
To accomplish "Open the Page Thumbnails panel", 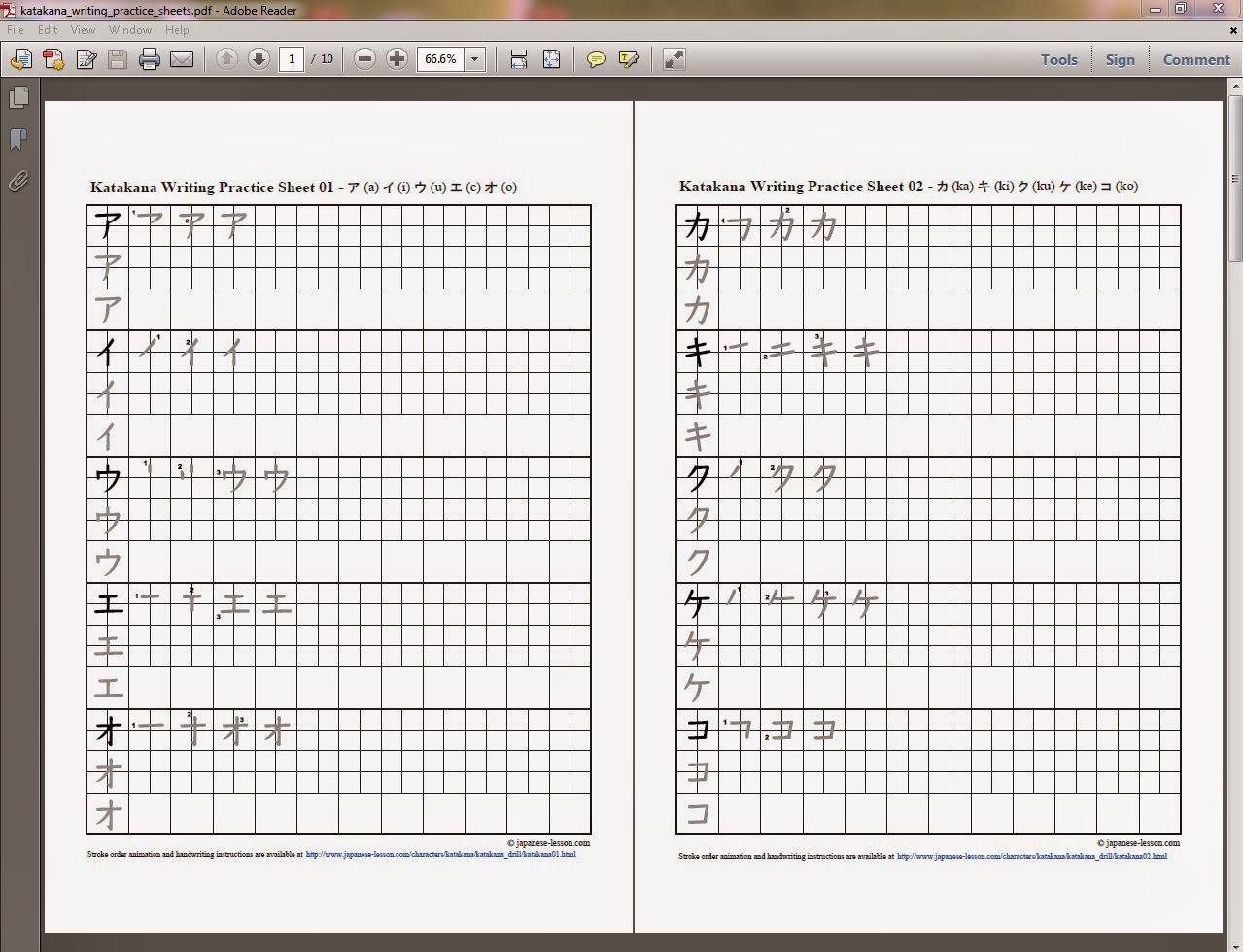I will (x=18, y=98).
